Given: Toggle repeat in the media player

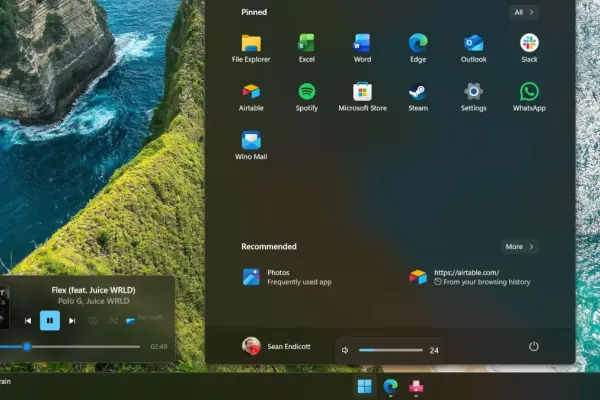Looking at the screenshot, I should point(93,321).
